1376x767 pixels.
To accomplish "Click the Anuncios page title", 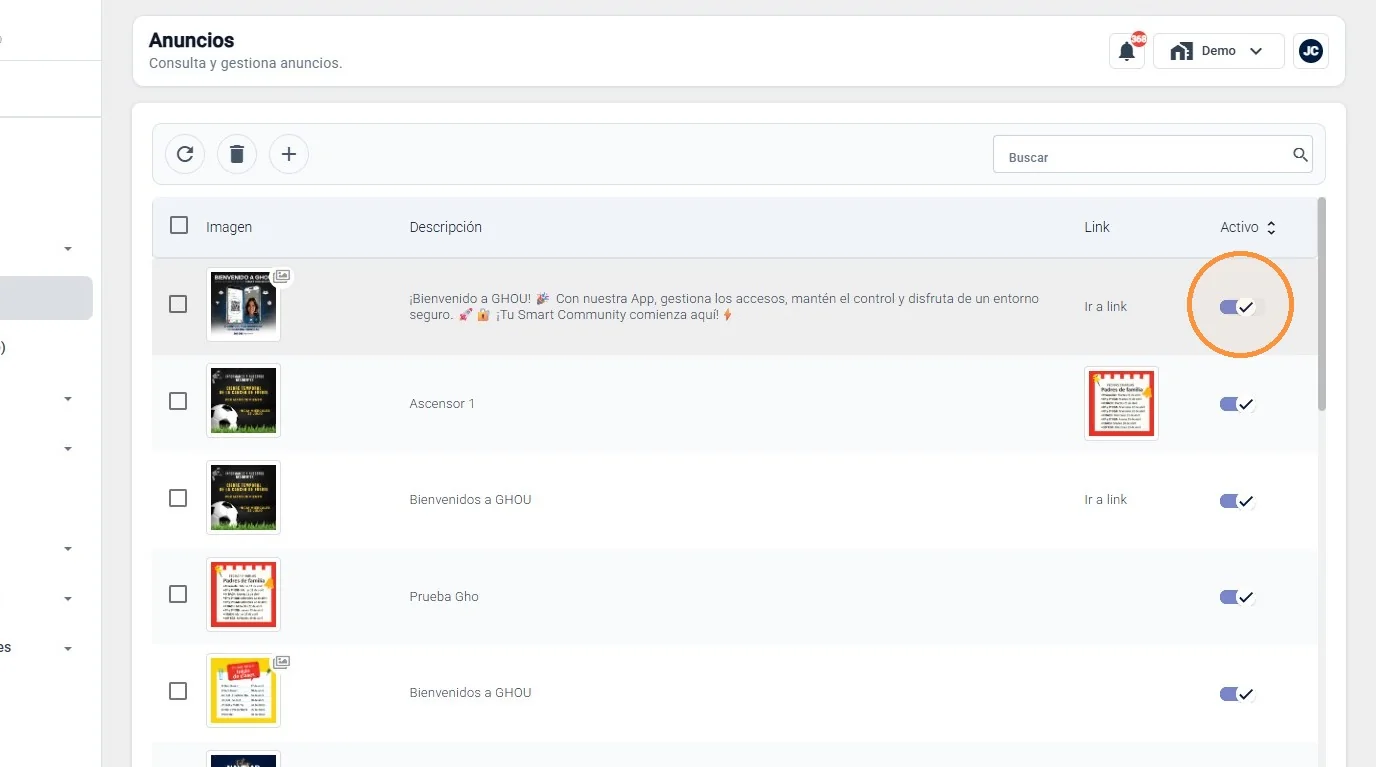I will point(192,41).
